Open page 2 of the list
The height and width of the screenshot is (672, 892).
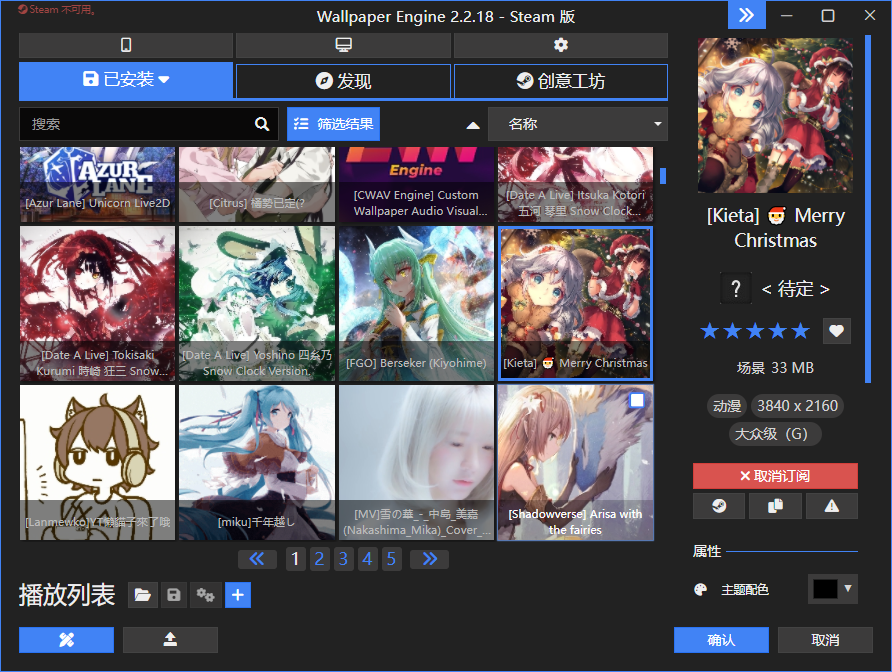tap(320, 559)
